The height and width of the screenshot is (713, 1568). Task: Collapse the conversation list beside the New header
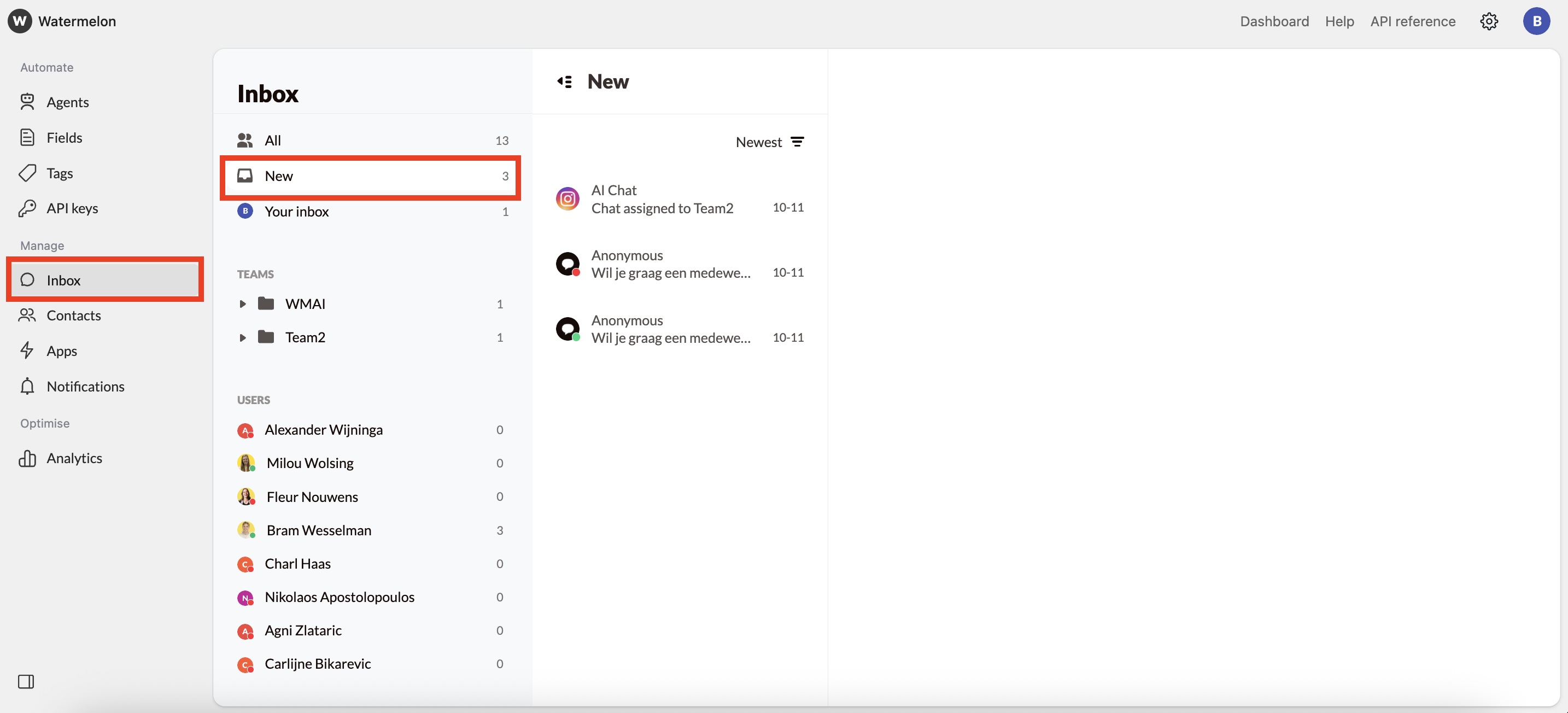point(564,81)
